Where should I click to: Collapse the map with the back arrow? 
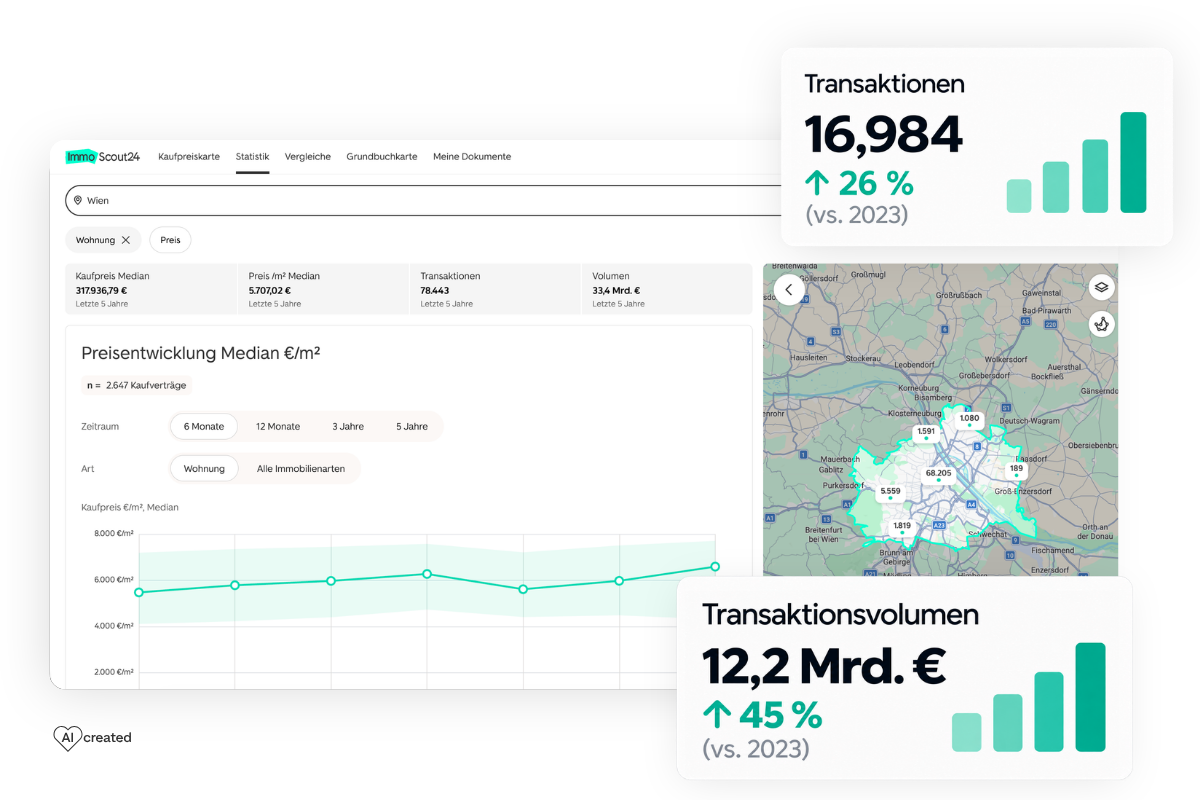pos(789,290)
